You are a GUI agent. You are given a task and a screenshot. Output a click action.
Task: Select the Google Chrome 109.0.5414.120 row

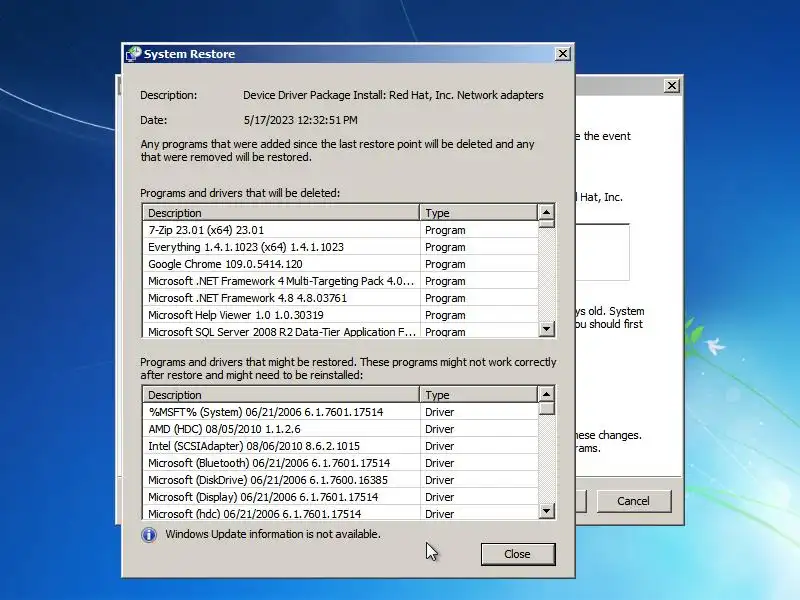pos(341,264)
